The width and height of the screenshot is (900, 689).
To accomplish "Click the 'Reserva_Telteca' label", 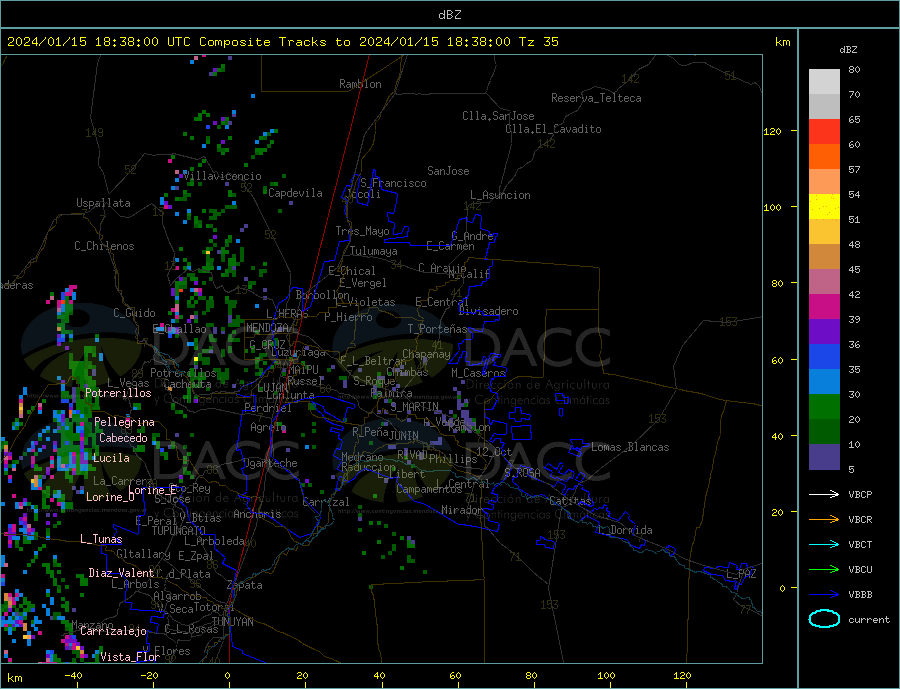I will (x=596, y=98).
